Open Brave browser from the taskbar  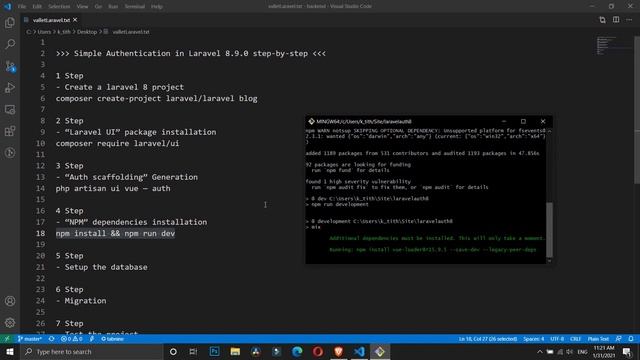338,351
